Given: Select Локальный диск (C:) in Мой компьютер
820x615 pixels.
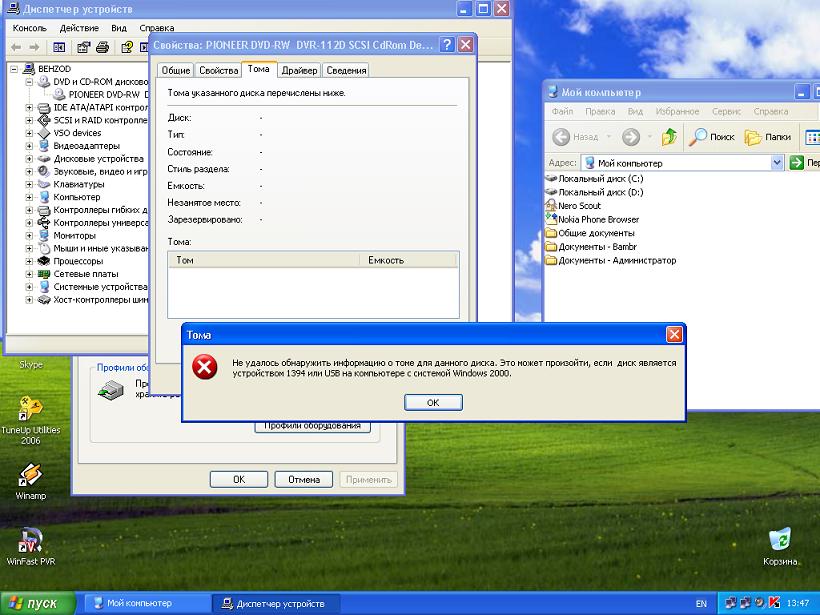Looking at the screenshot, I should (594, 179).
